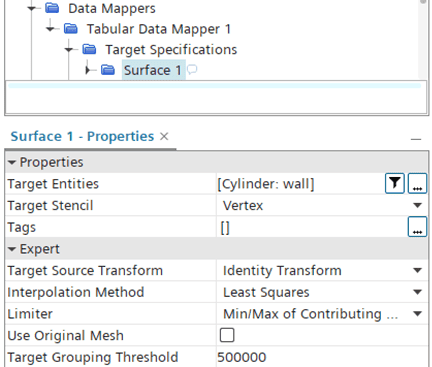Click the Least Squares value
Image resolution: width=432 pixels, height=367 pixels.
click(266, 292)
